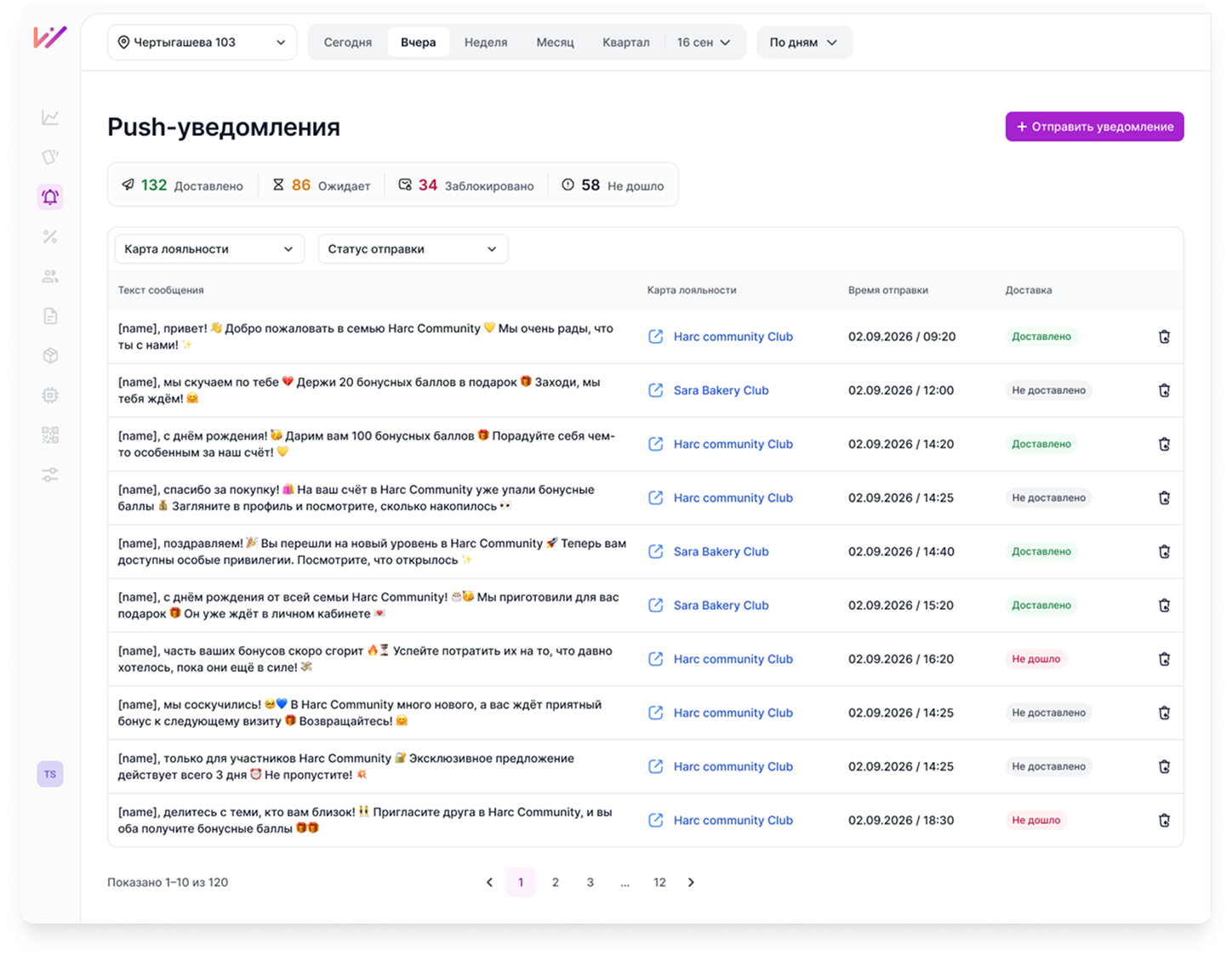Switch to the Квартал period tab
The width and height of the screenshot is (1232, 961).
tap(626, 43)
